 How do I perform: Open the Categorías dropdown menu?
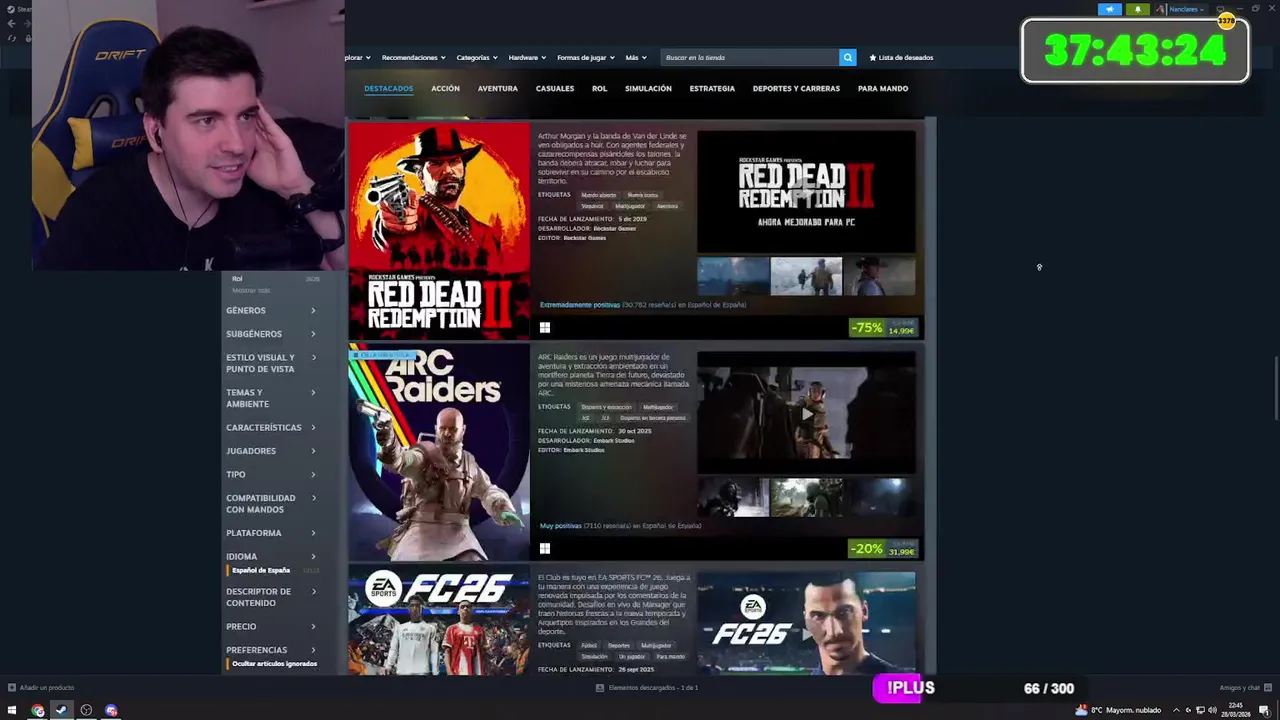click(x=477, y=58)
